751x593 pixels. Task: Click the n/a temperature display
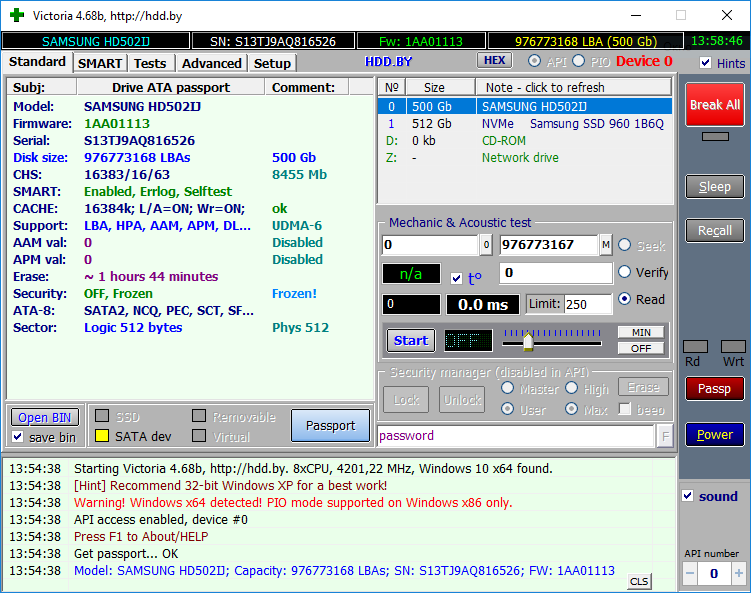pyautogui.click(x=411, y=274)
